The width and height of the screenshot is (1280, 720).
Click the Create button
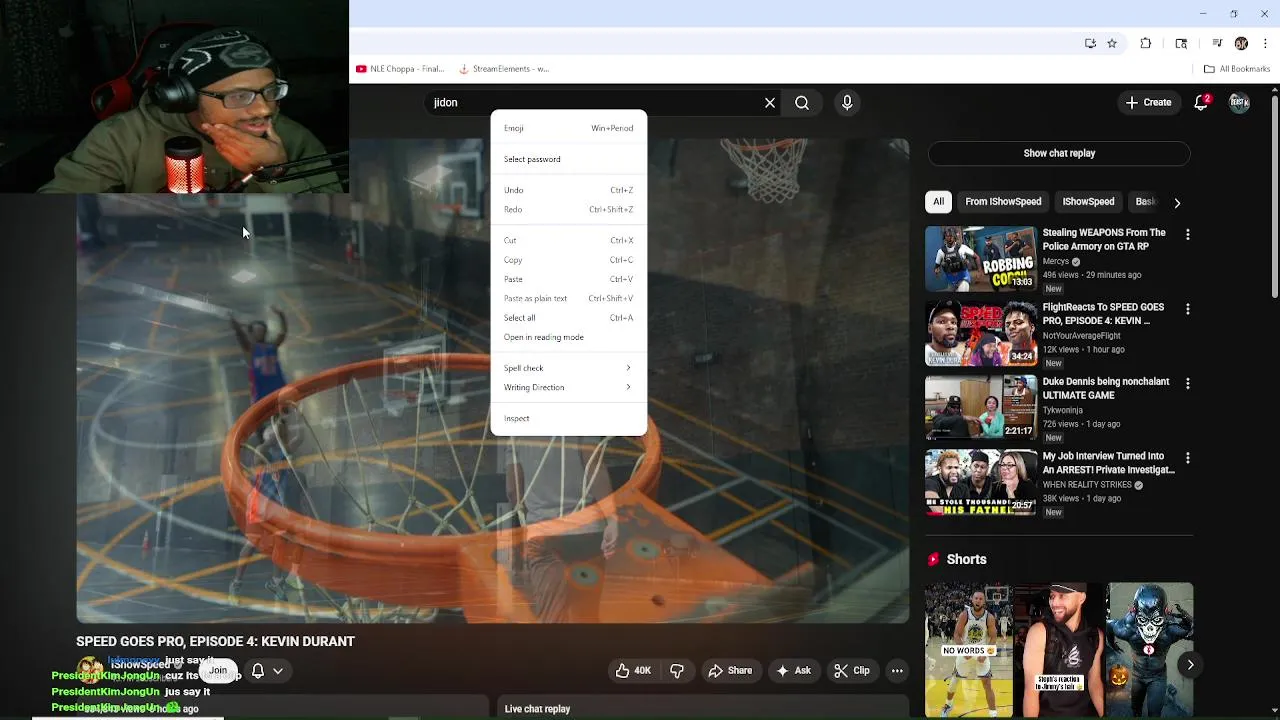(x=1148, y=102)
